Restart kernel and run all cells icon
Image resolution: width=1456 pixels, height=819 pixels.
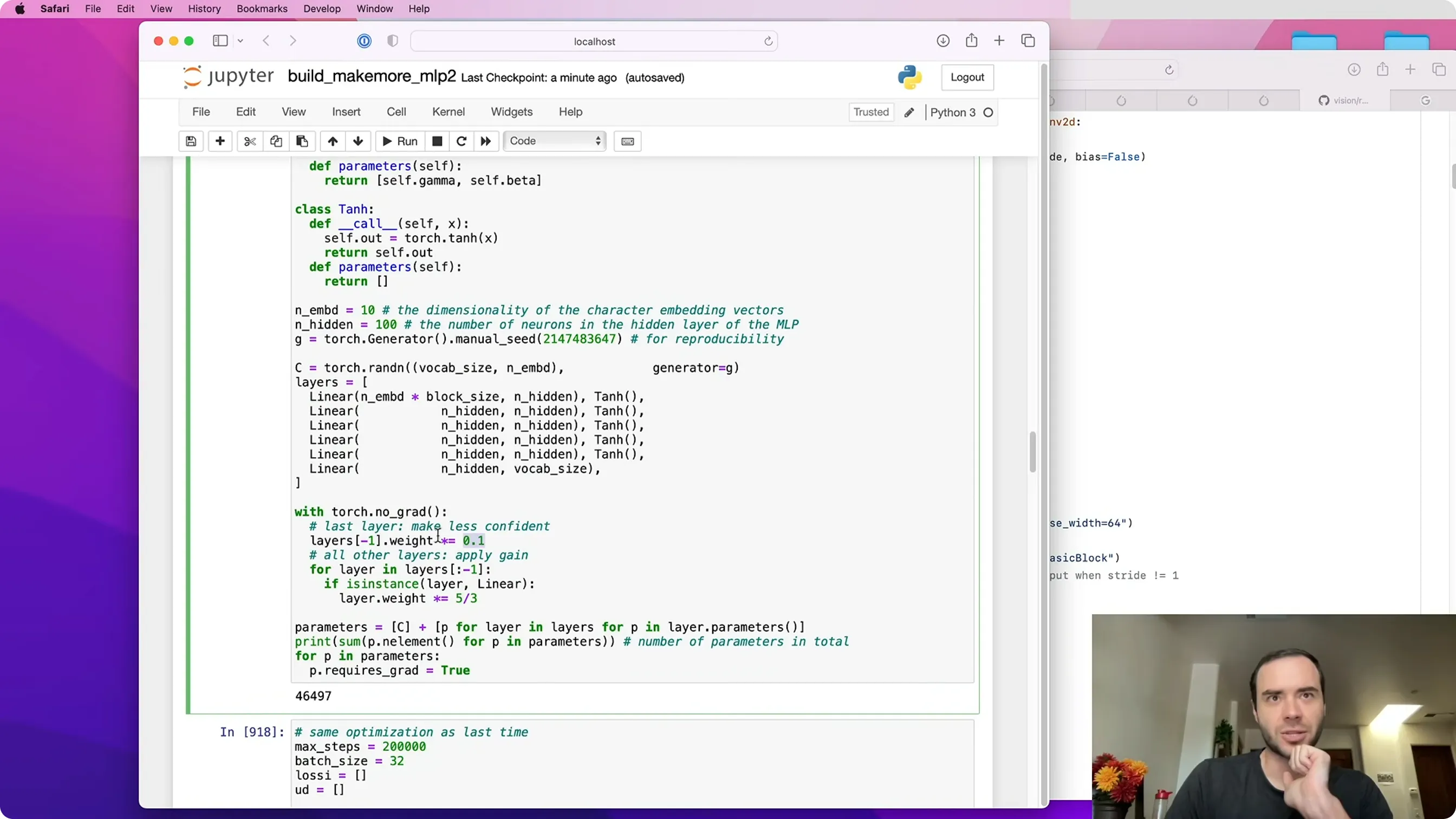click(486, 141)
